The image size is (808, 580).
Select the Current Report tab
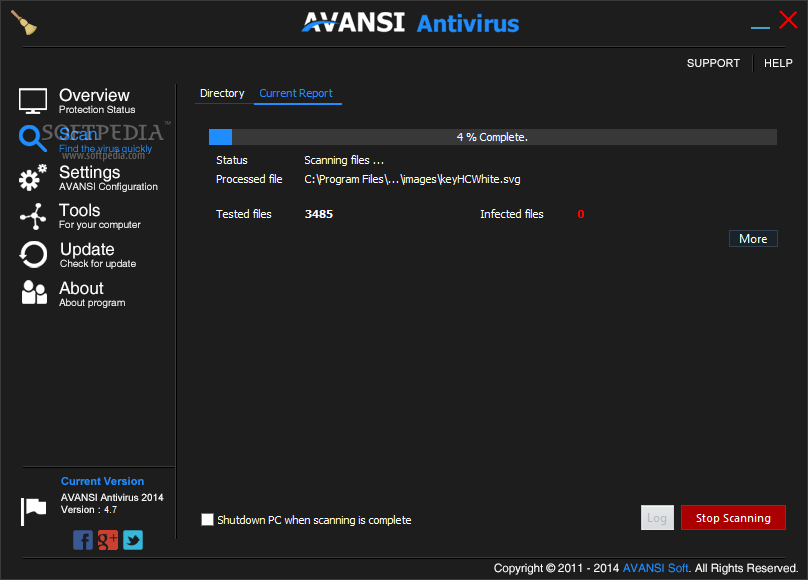[296, 93]
